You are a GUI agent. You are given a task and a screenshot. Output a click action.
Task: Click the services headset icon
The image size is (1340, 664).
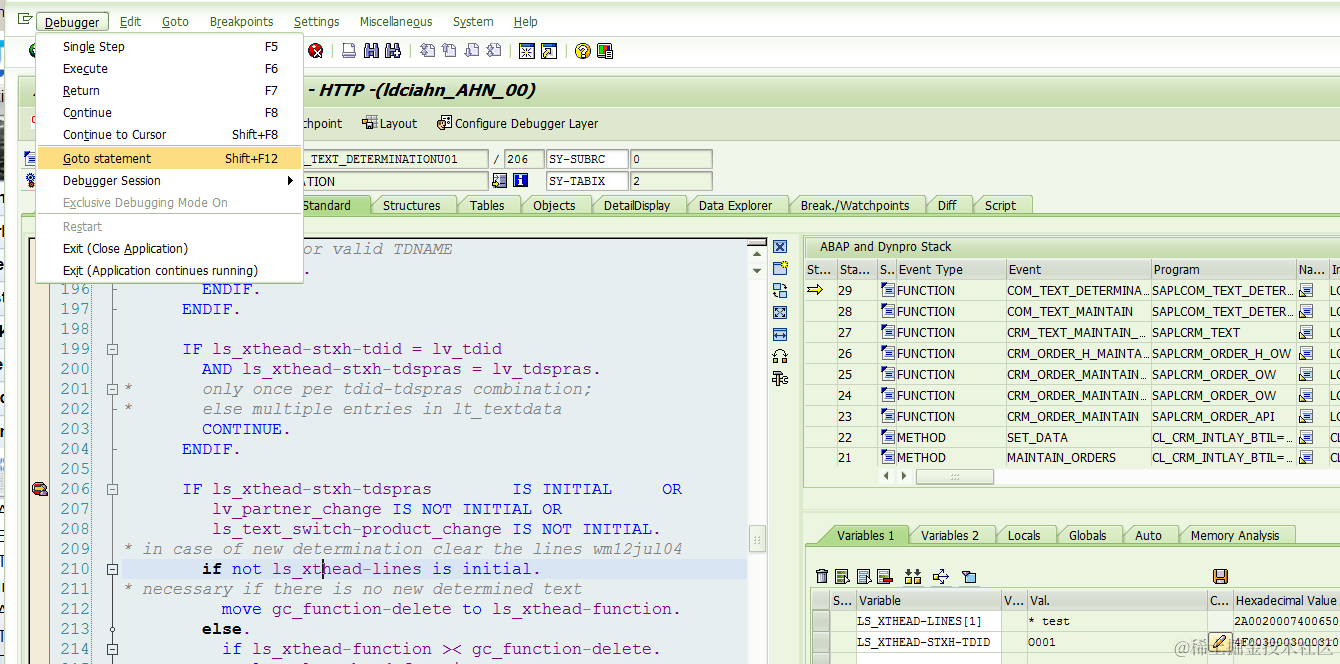(x=780, y=357)
